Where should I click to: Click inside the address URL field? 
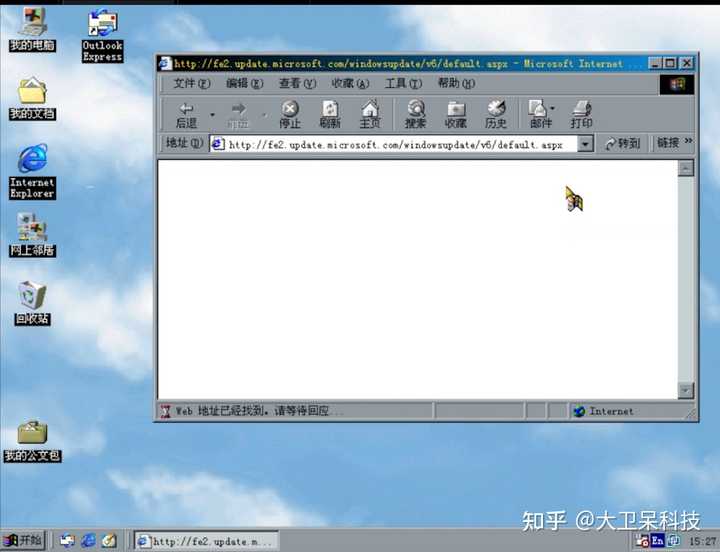[395, 145]
